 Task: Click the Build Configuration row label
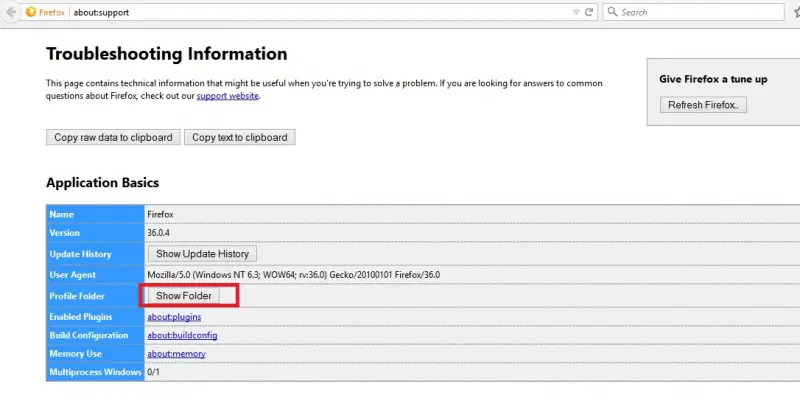[x=89, y=335]
